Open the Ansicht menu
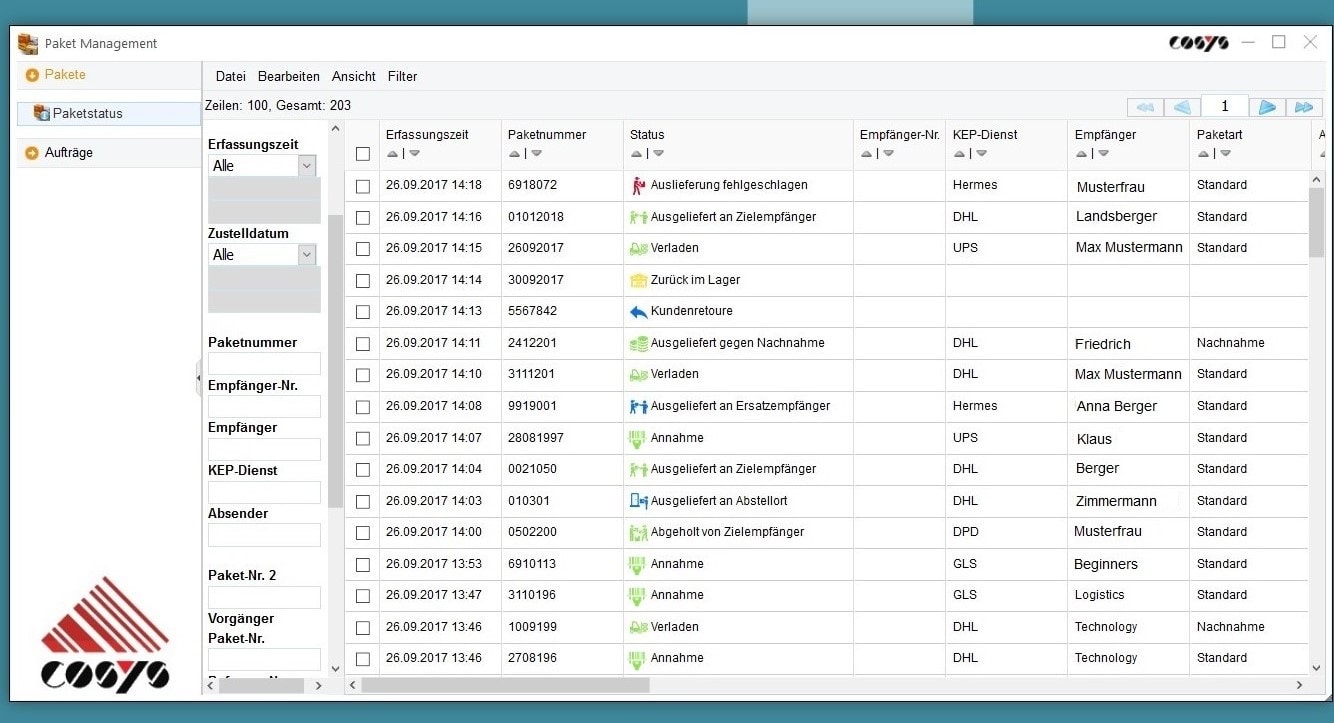The height and width of the screenshot is (723, 1334). click(x=354, y=76)
